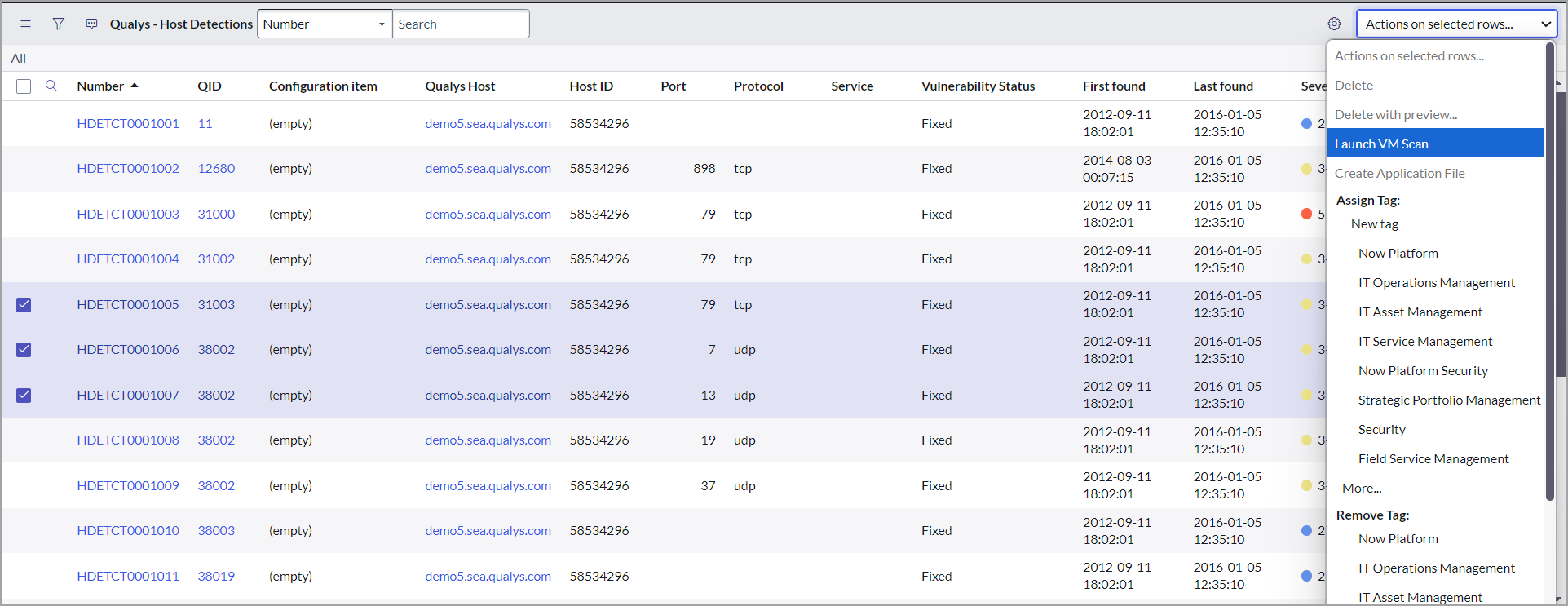The height and width of the screenshot is (606, 1568).
Task: Click More... in the Assign Tag list
Action: [x=1362, y=489]
